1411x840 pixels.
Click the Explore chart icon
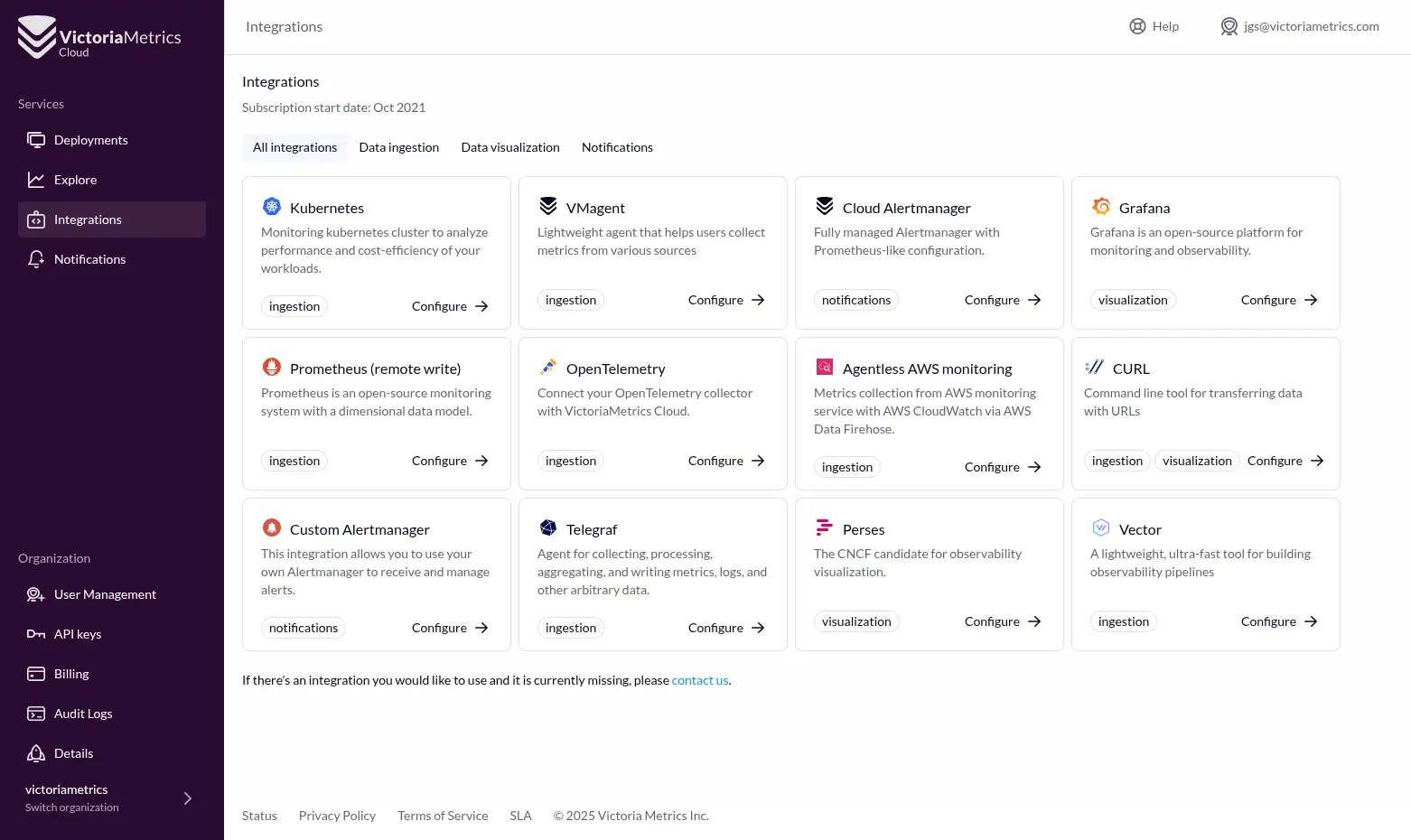click(x=36, y=180)
